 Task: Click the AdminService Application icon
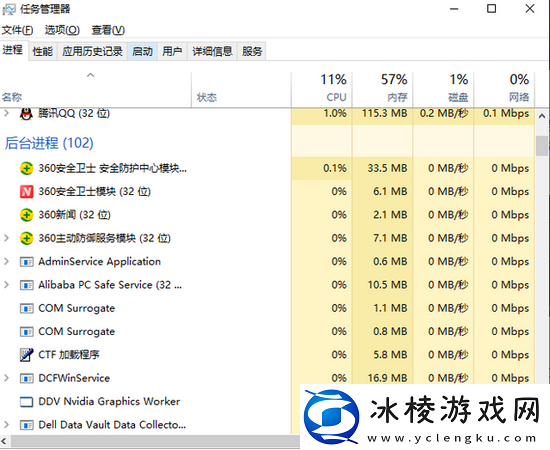point(26,262)
